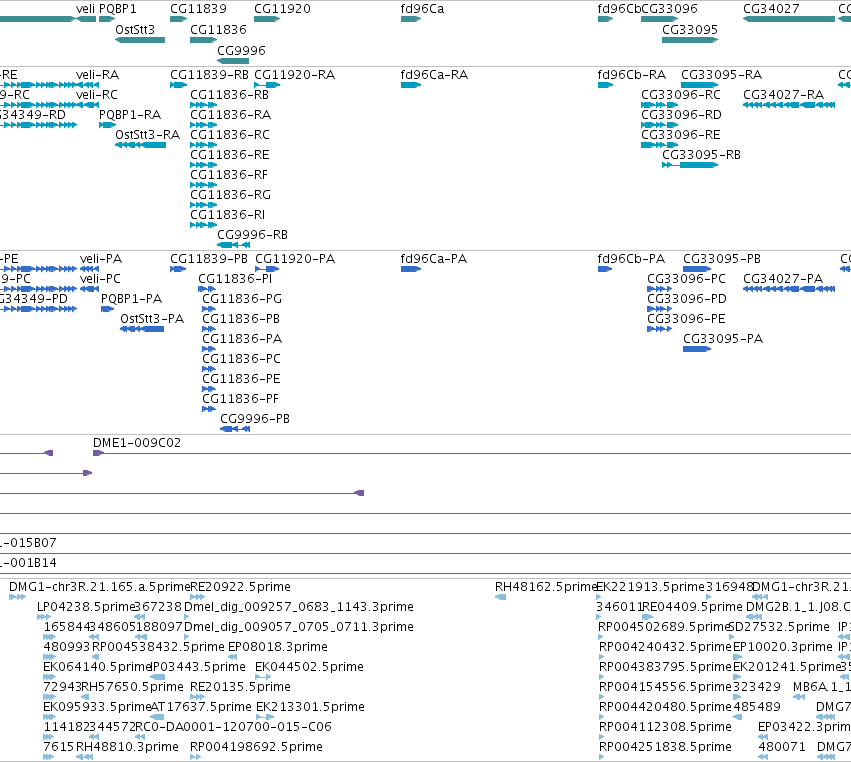Viewport: 851px width, 762px height.
Task: Click the CG11920 gene label
Action: click(x=282, y=9)
